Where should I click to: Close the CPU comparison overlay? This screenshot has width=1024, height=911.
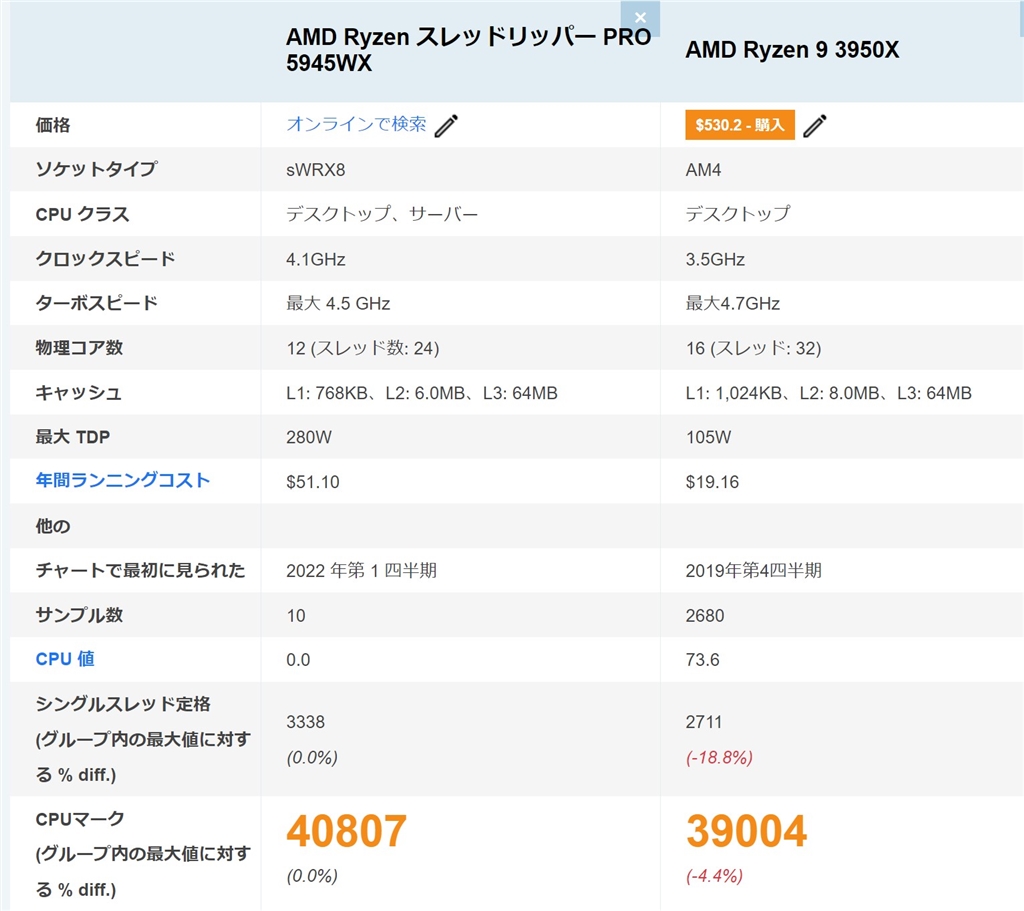click(x=640, y=17)
